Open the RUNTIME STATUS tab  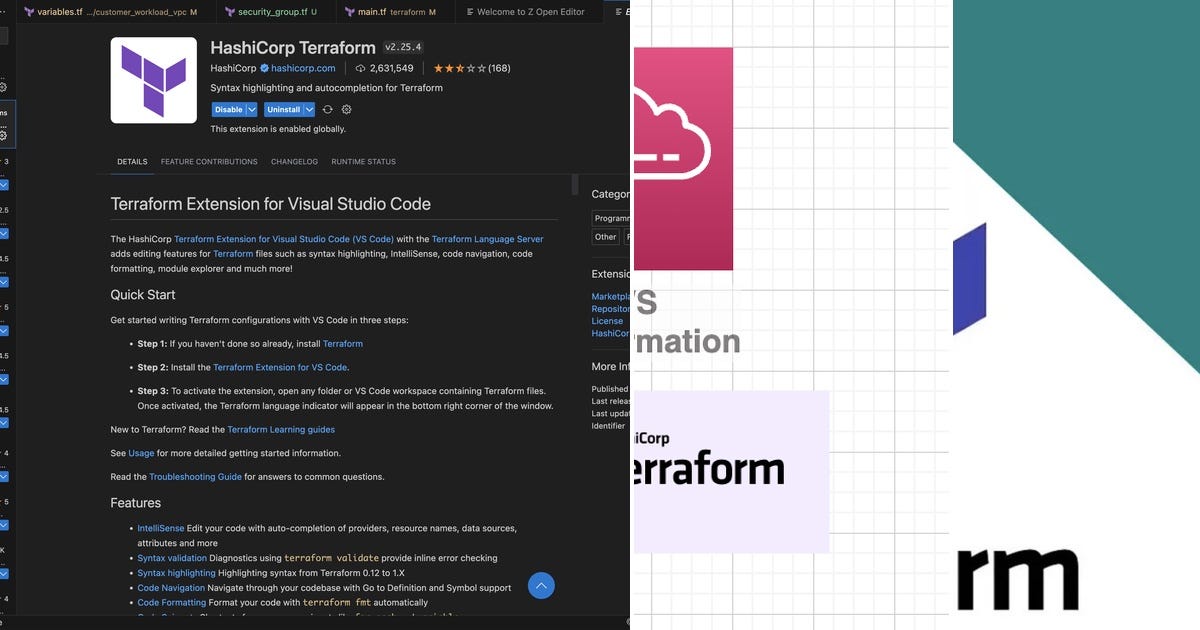(362, 161)
